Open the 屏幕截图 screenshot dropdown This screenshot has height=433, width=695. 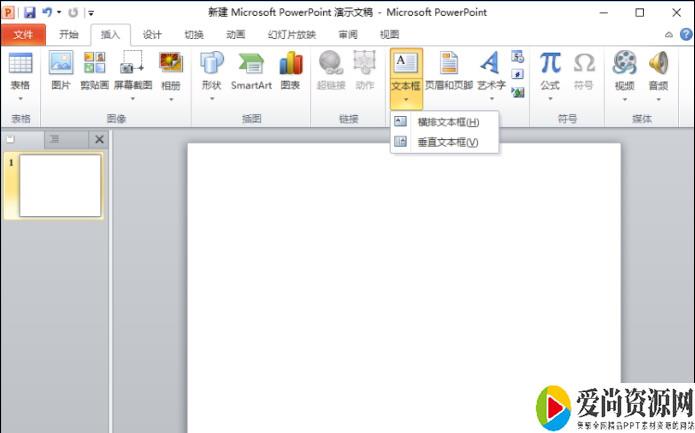pos(132,98)
